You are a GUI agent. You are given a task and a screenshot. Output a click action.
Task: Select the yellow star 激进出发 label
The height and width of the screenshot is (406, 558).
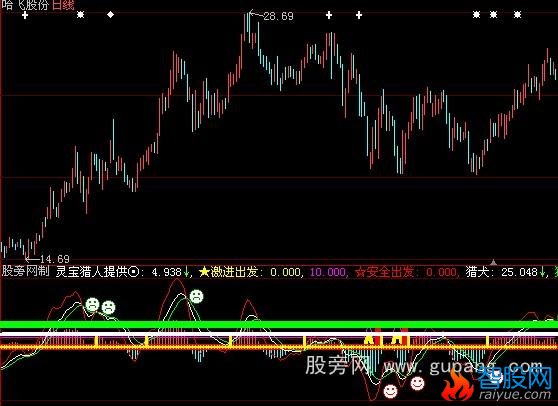point(228,272)
